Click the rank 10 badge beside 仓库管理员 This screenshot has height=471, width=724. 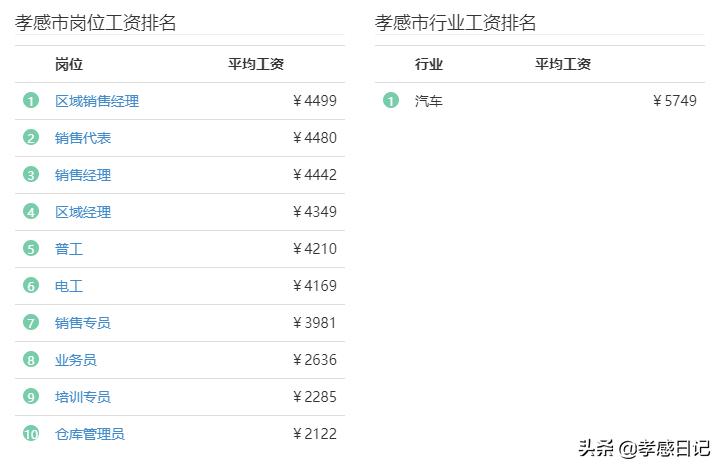(31, 434)
